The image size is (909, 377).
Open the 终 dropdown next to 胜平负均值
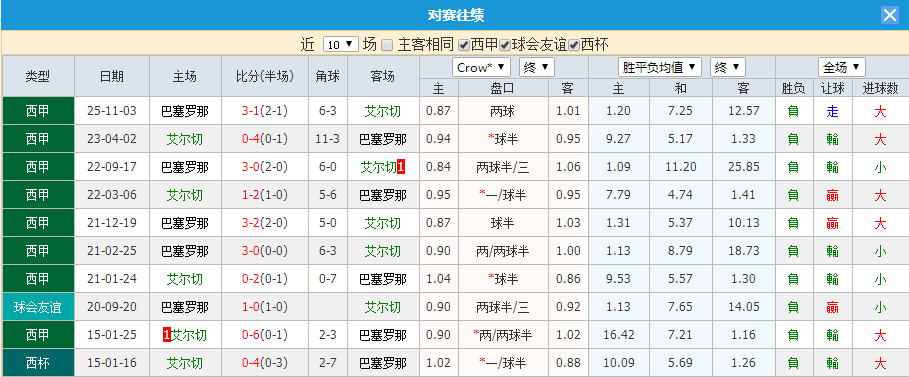[728, 67]
